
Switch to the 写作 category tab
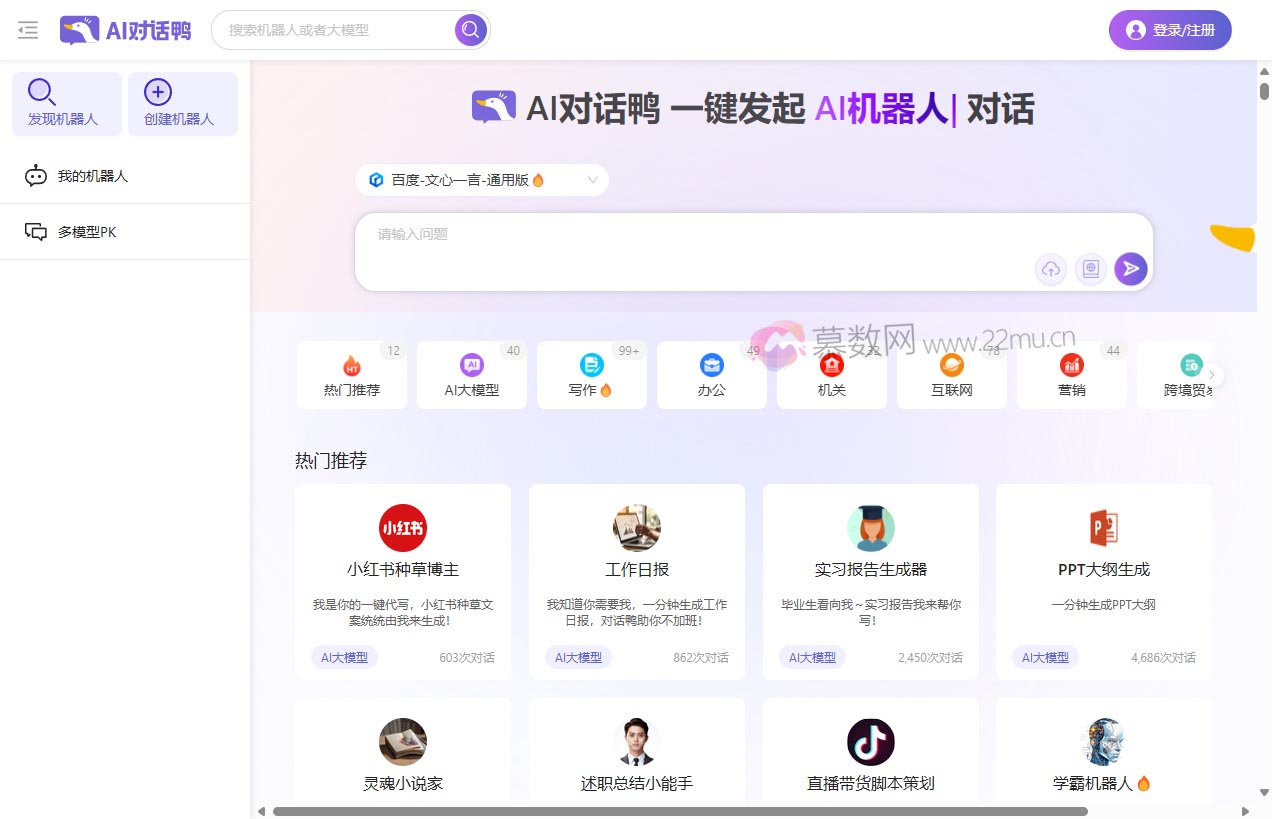coord(591,375)
